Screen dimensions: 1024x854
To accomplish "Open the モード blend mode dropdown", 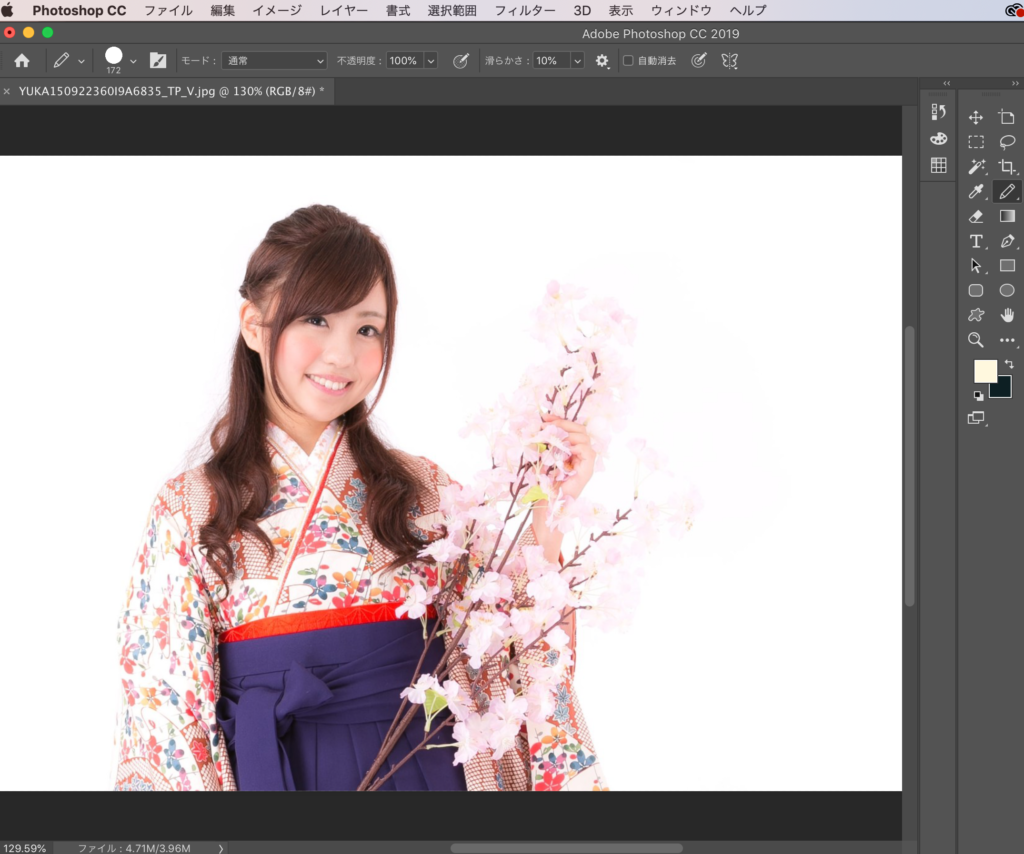I will click(274, 61).
